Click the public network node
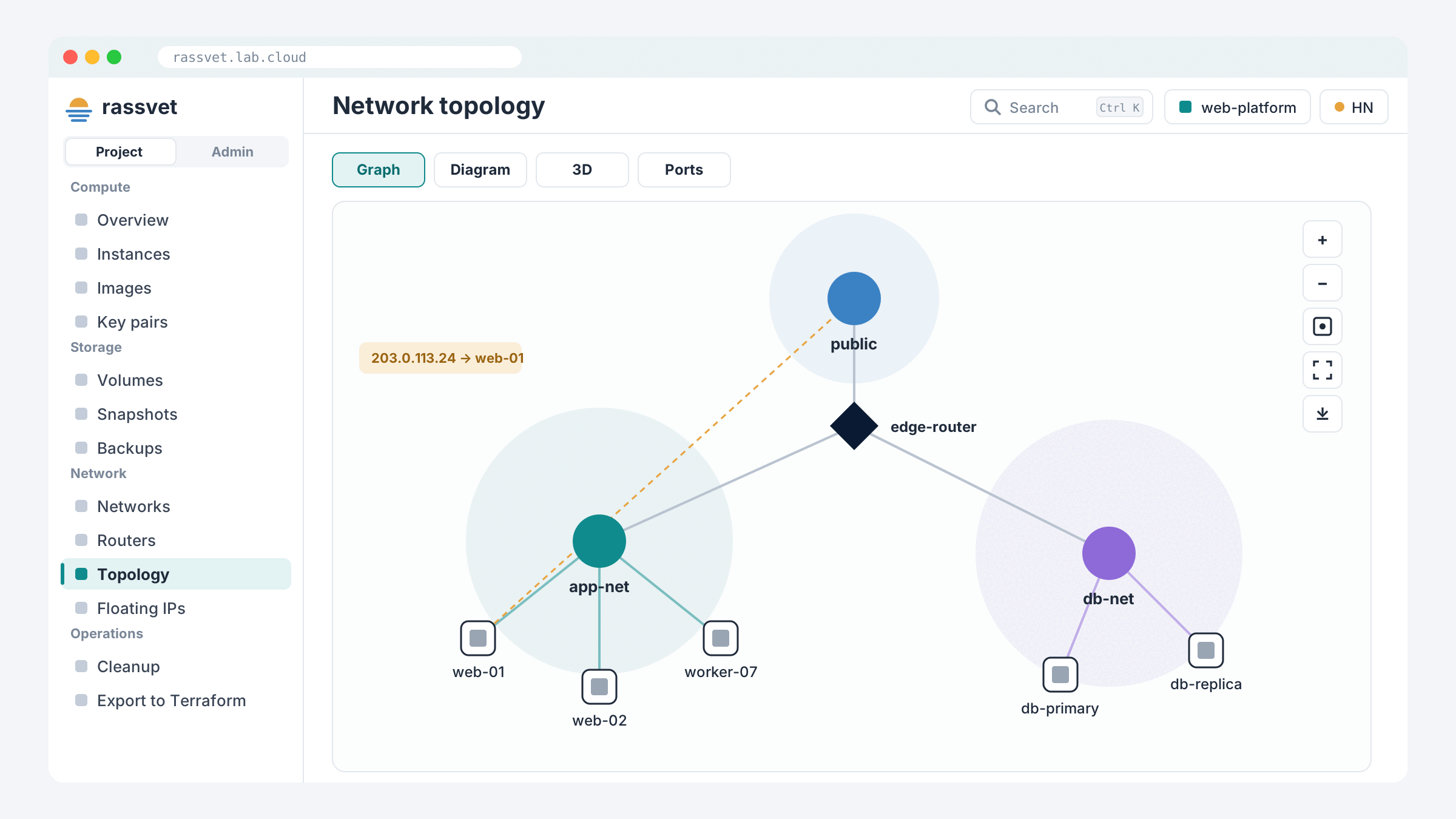The width and height of the screenshot is (1456, 819). coord(854,298)
